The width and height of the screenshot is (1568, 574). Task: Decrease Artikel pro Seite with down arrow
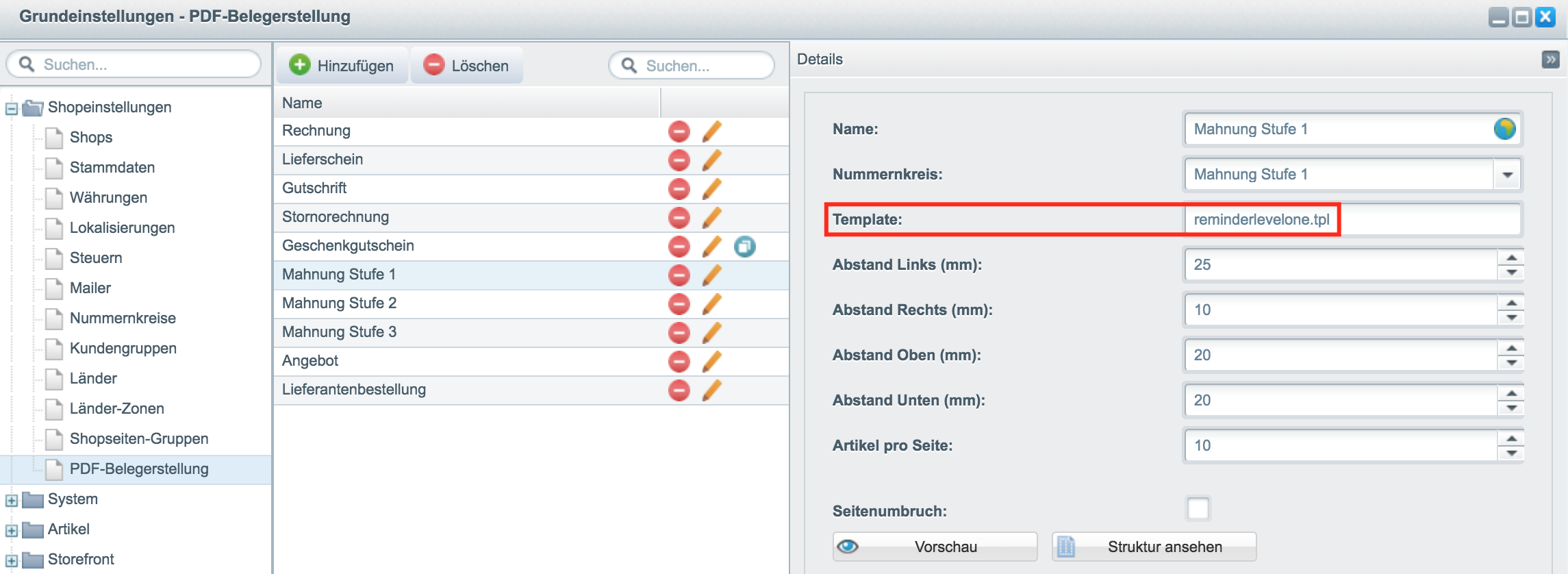(x=1511, y=453)
